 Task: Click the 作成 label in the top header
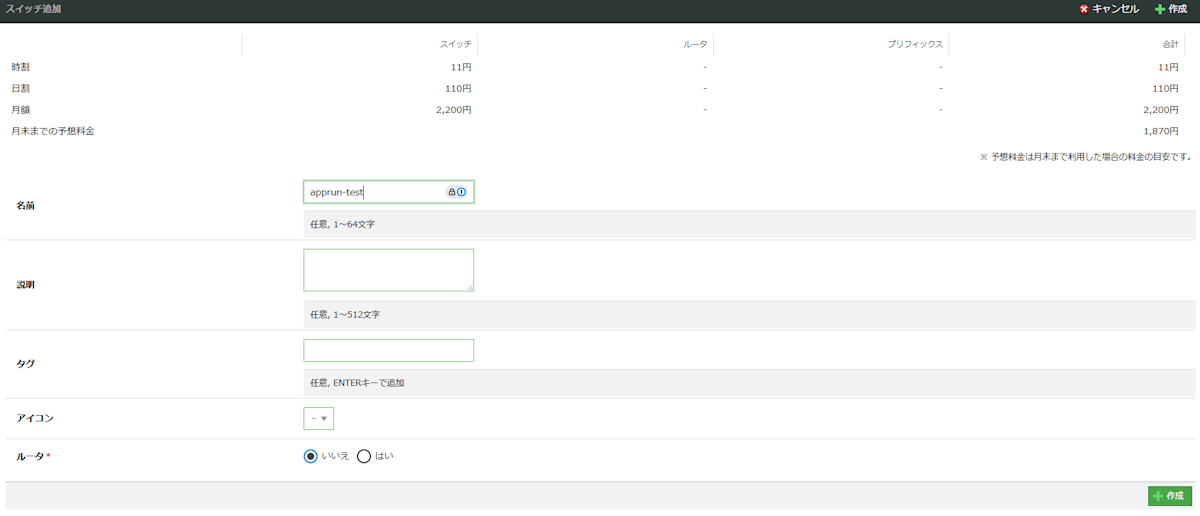coord(1178,9)
